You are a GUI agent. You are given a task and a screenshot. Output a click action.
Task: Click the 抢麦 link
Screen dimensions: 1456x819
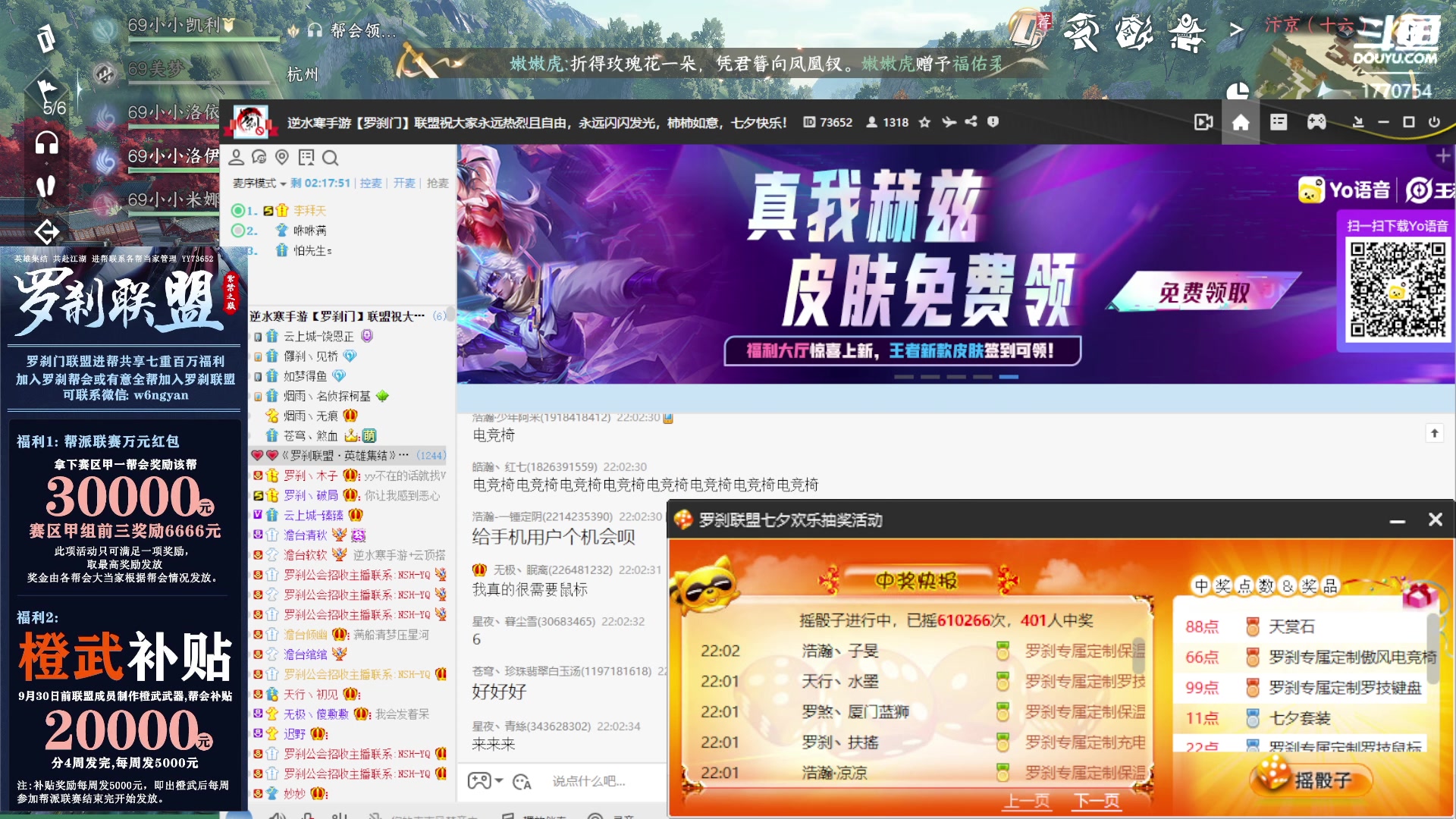[438, 184]
